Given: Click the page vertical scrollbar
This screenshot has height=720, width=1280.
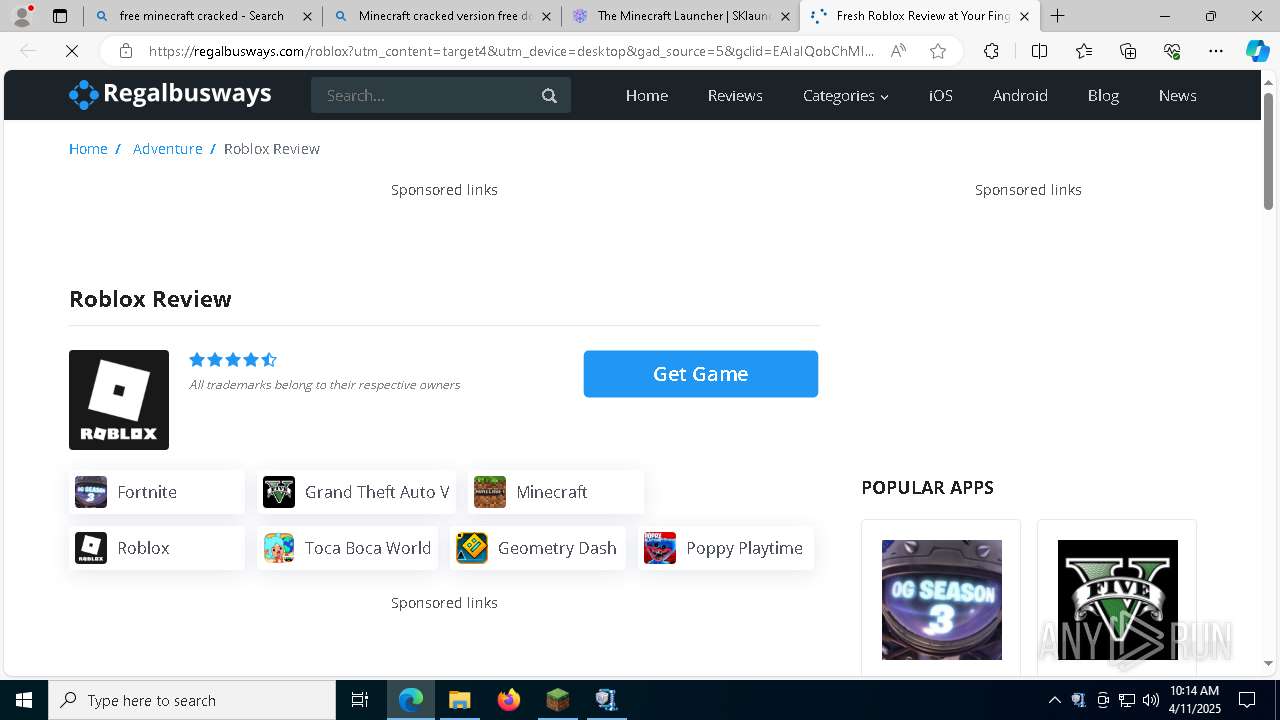Looking at the screenshot, I should (x=1268, y=150).
